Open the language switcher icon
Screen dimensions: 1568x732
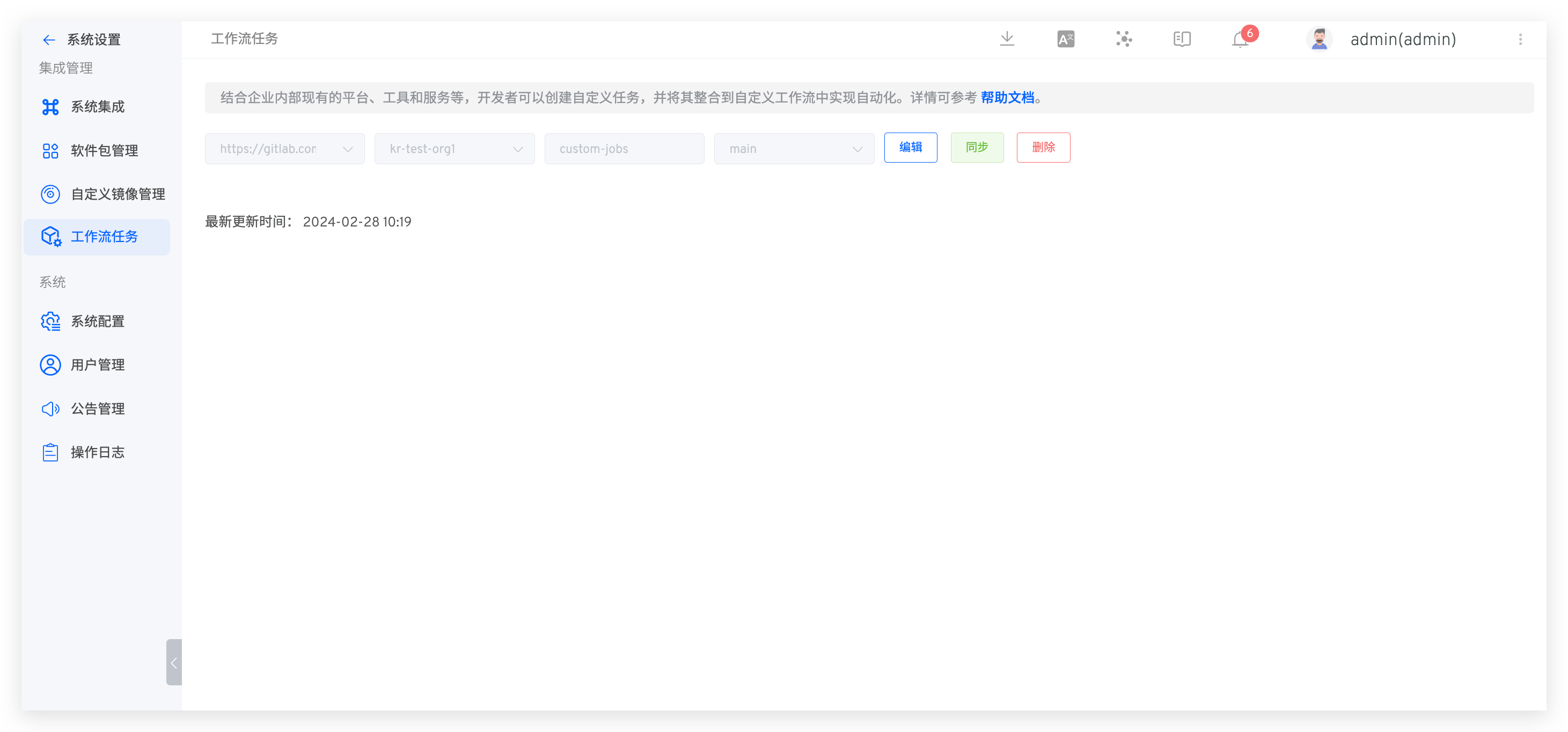(1065, 38)
